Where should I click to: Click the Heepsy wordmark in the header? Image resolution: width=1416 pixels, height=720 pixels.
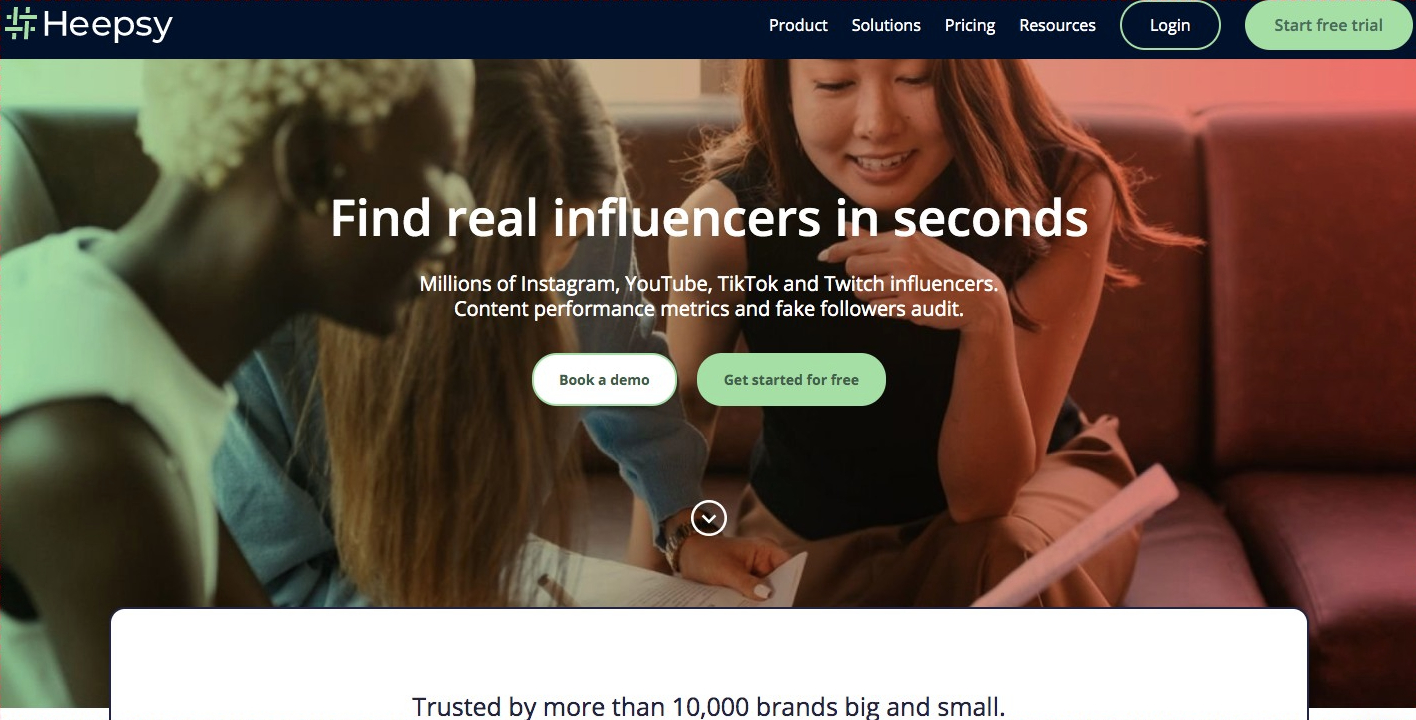click(x=108, y=25)
